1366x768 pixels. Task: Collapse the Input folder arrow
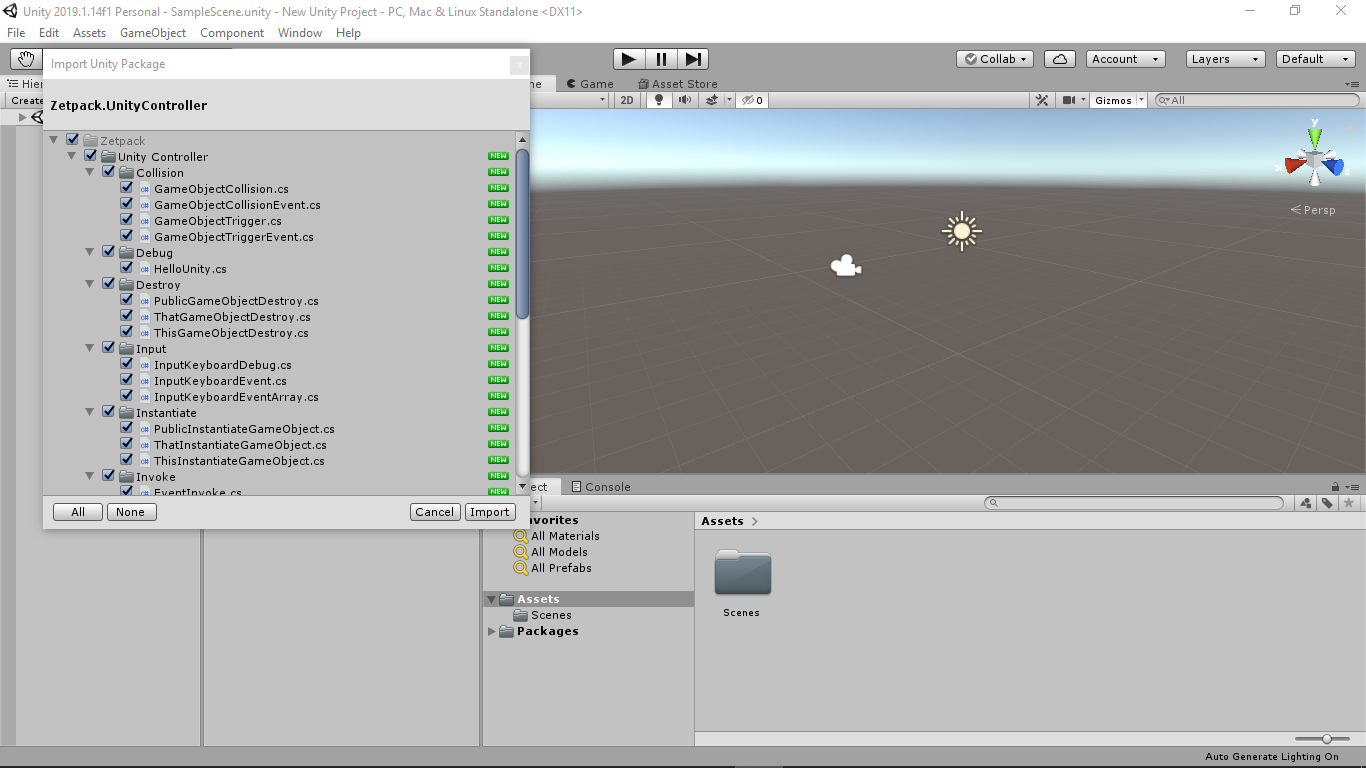90,348
